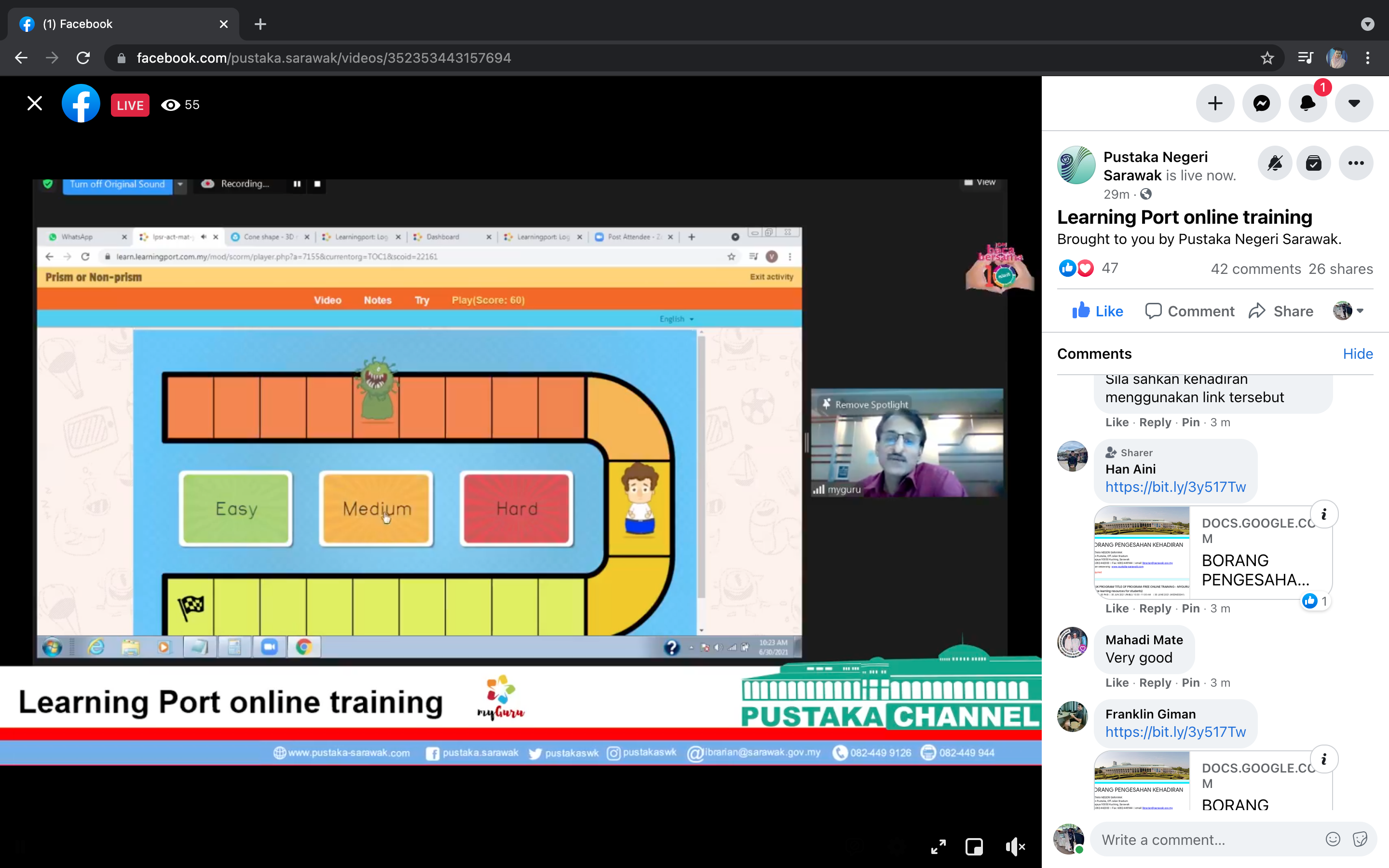Open Mahadi Mate's profile name
The width and height of the screenshot is (1389, 868).
[x=1144, y=639]
